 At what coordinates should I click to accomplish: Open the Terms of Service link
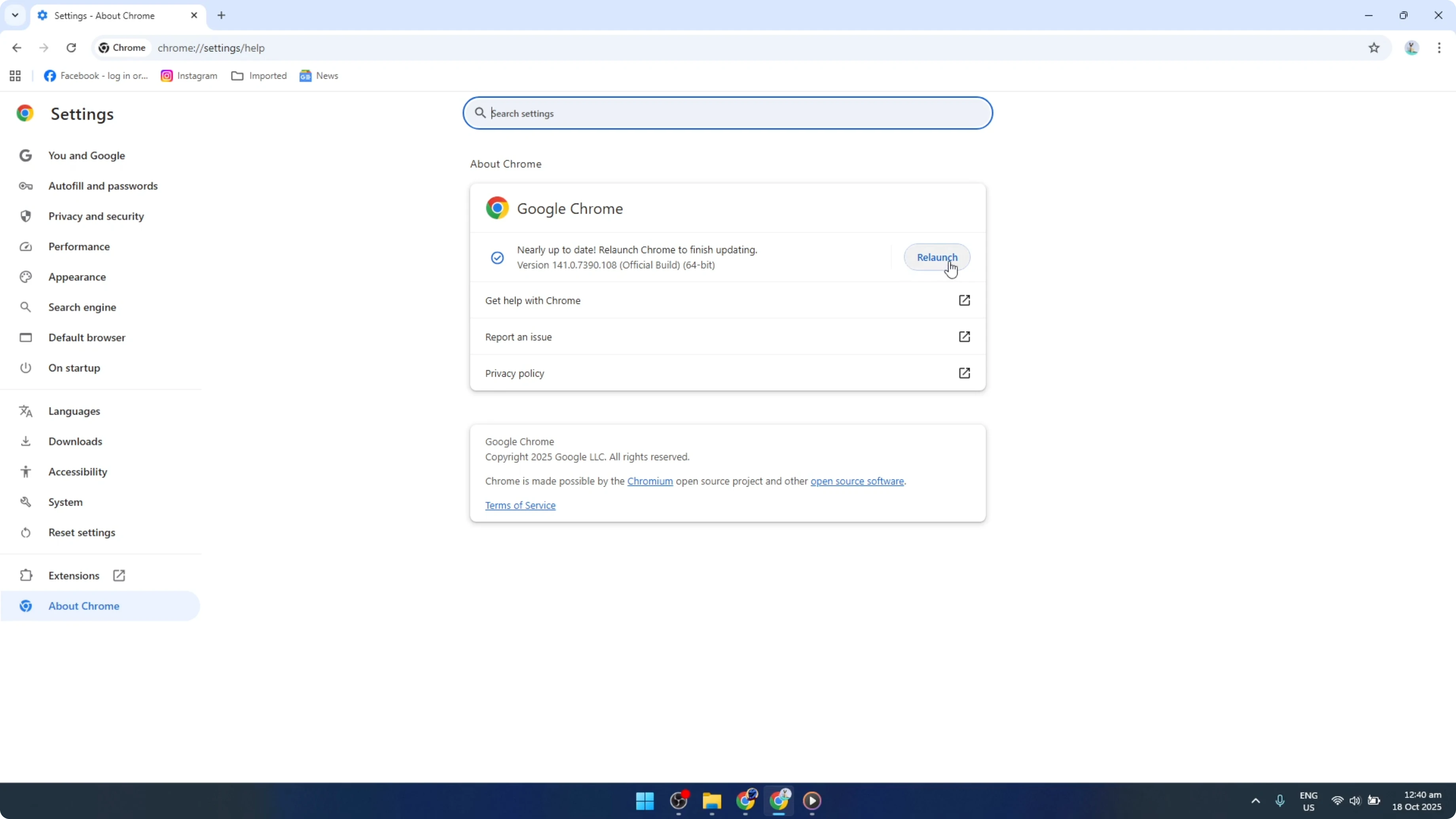coord(520,505)
